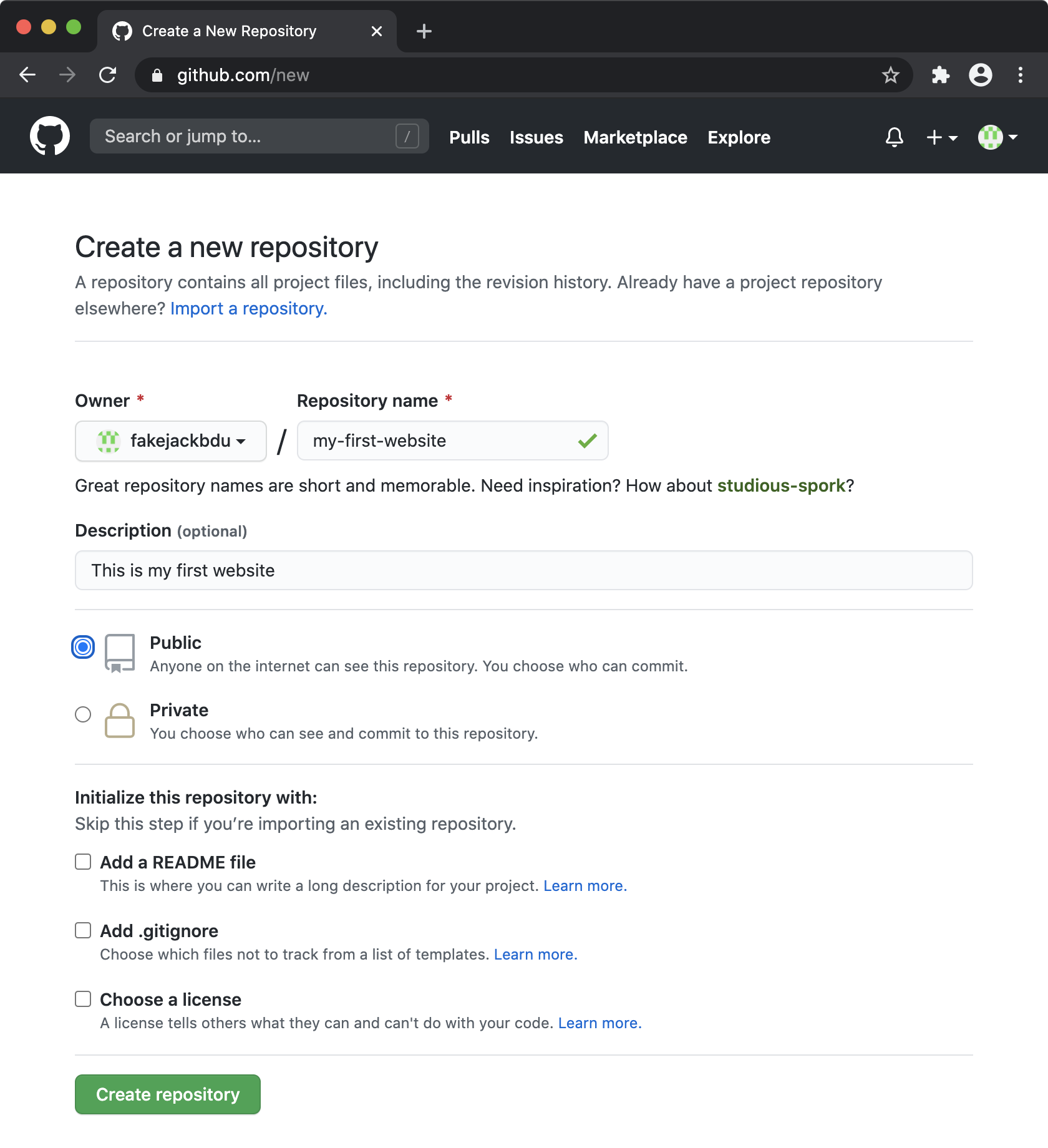The width and height of the screenshot is (1048, 1148).
Task: Focus the Search or jump to field
Action: (x=259, y=136)
